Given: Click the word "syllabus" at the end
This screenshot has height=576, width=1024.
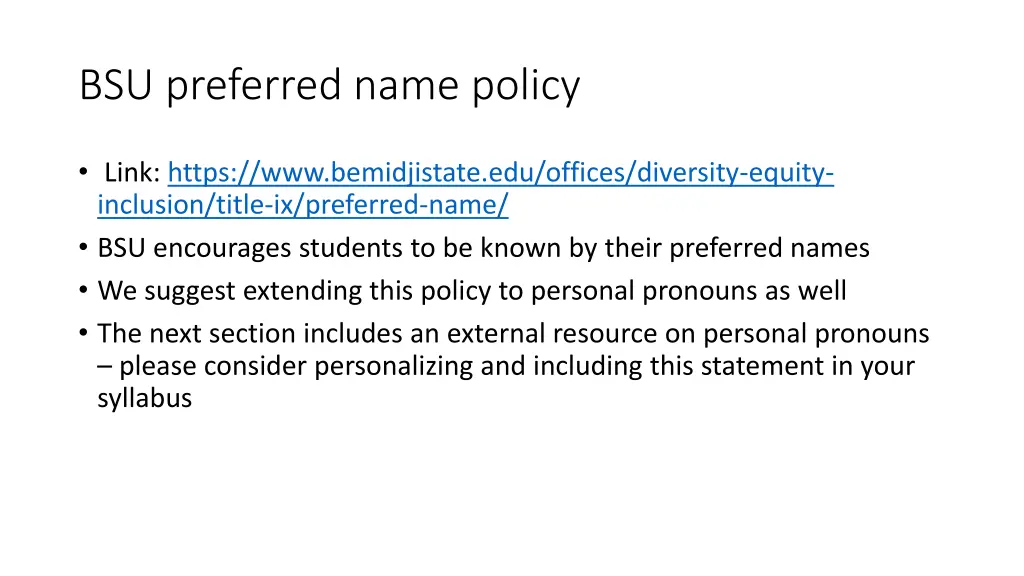Looking at the screenshot, I should (144, 399).
